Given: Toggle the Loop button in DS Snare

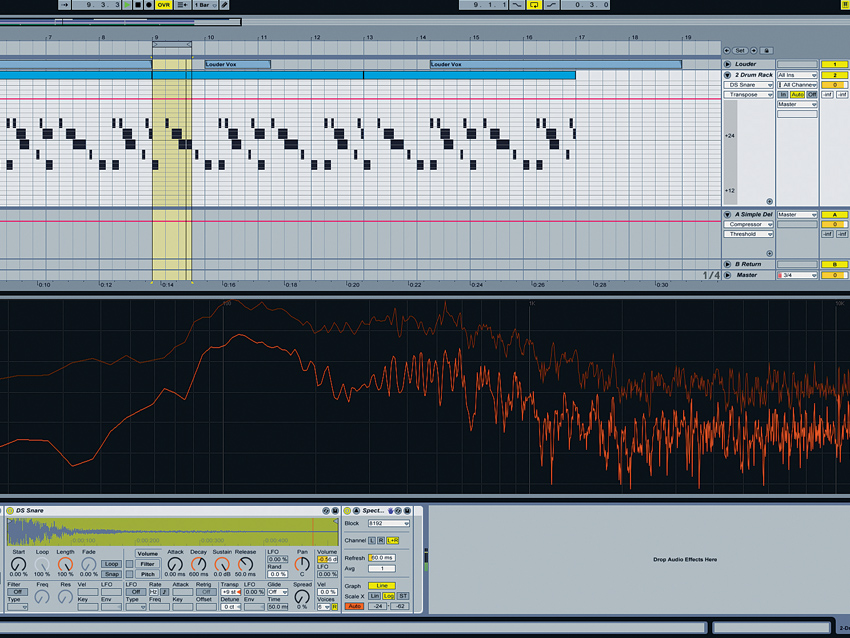Looking at the screenshot, I should point(111,564).
